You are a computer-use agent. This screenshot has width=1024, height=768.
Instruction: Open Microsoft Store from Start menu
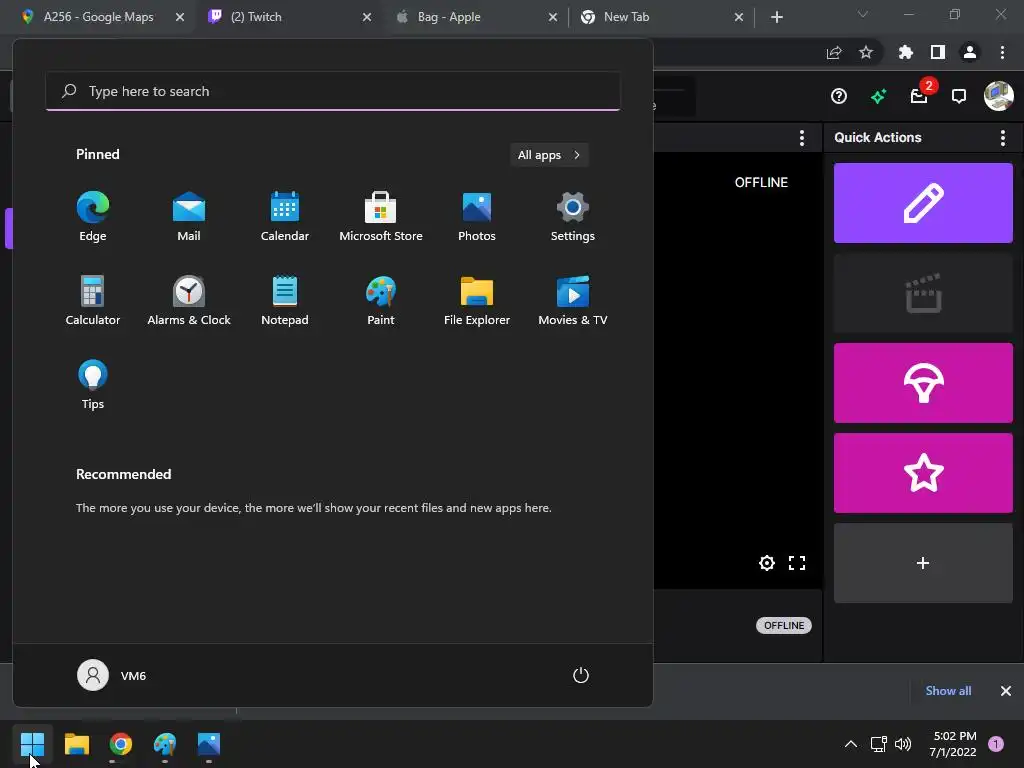tap(381, 217)
